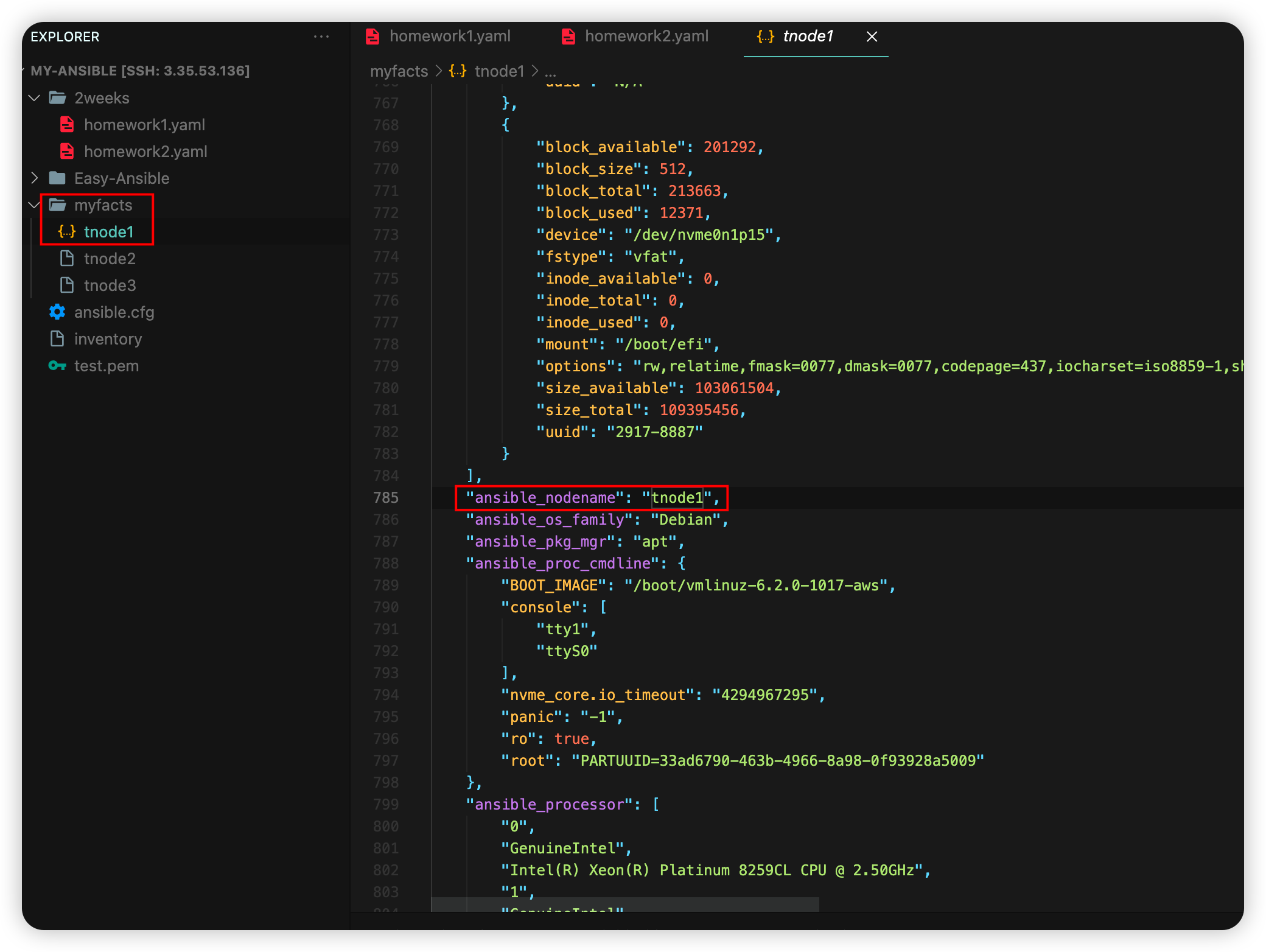Viewport: 1266px width, 952px height.
Task: Click tnode1 in the breadcrumb path
Action: pyautogui.click(x=499, y=71)
